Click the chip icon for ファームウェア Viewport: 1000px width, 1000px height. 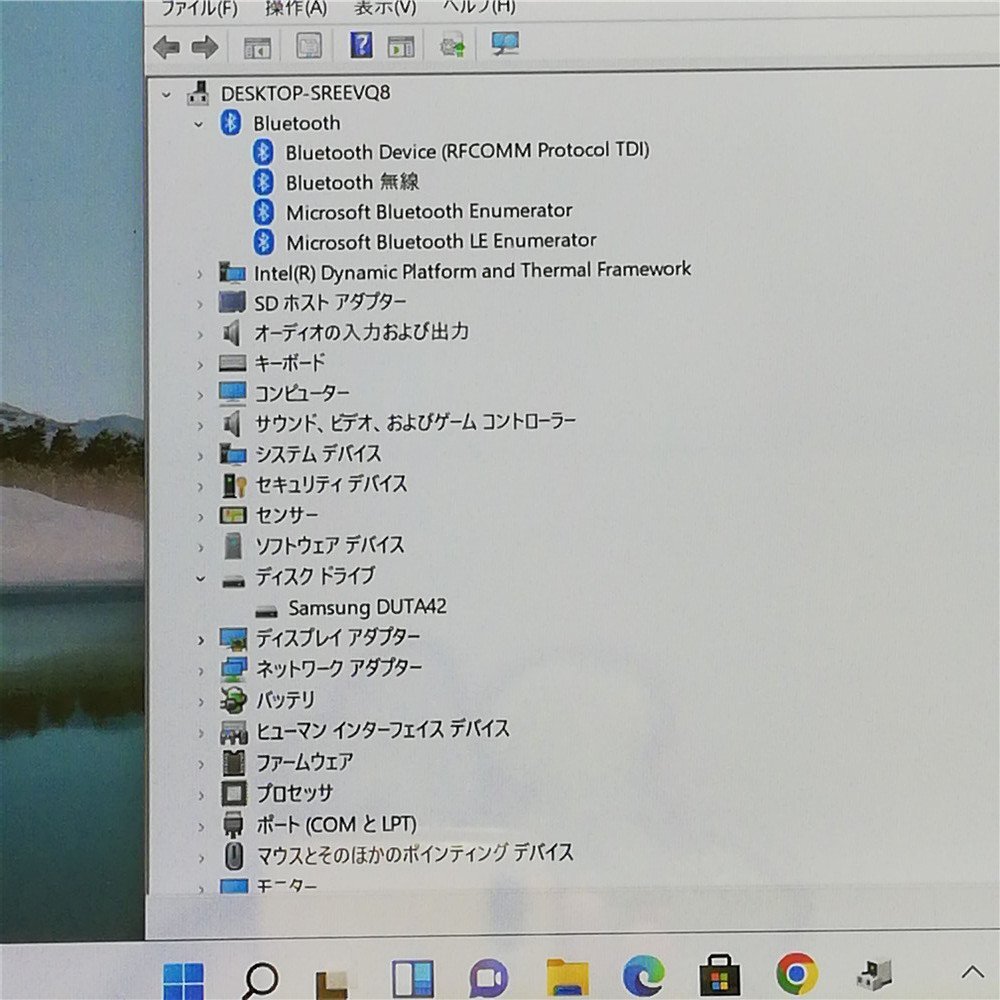click(234, 763)
